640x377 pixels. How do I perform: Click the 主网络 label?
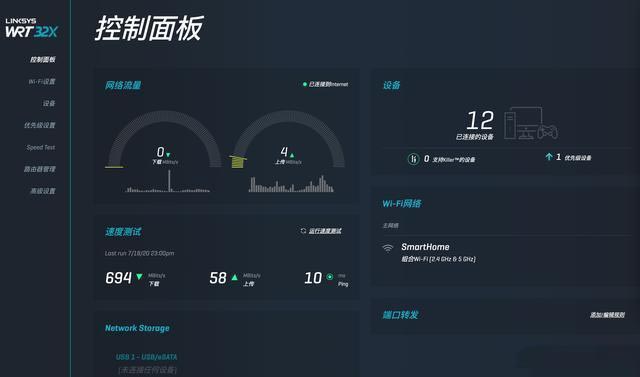coord(391,225)
